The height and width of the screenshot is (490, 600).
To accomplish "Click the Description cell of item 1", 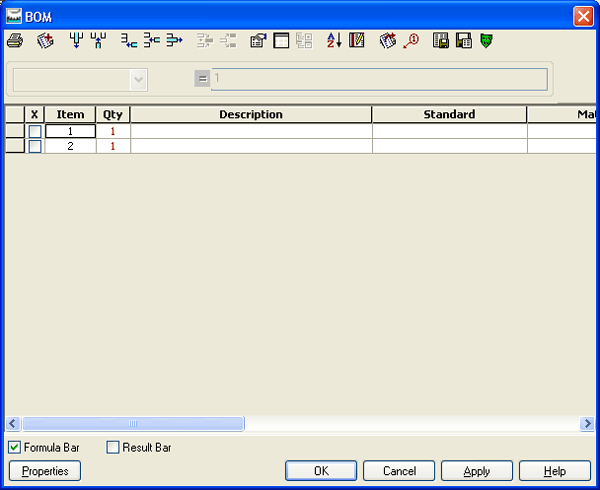I will 251,131.
